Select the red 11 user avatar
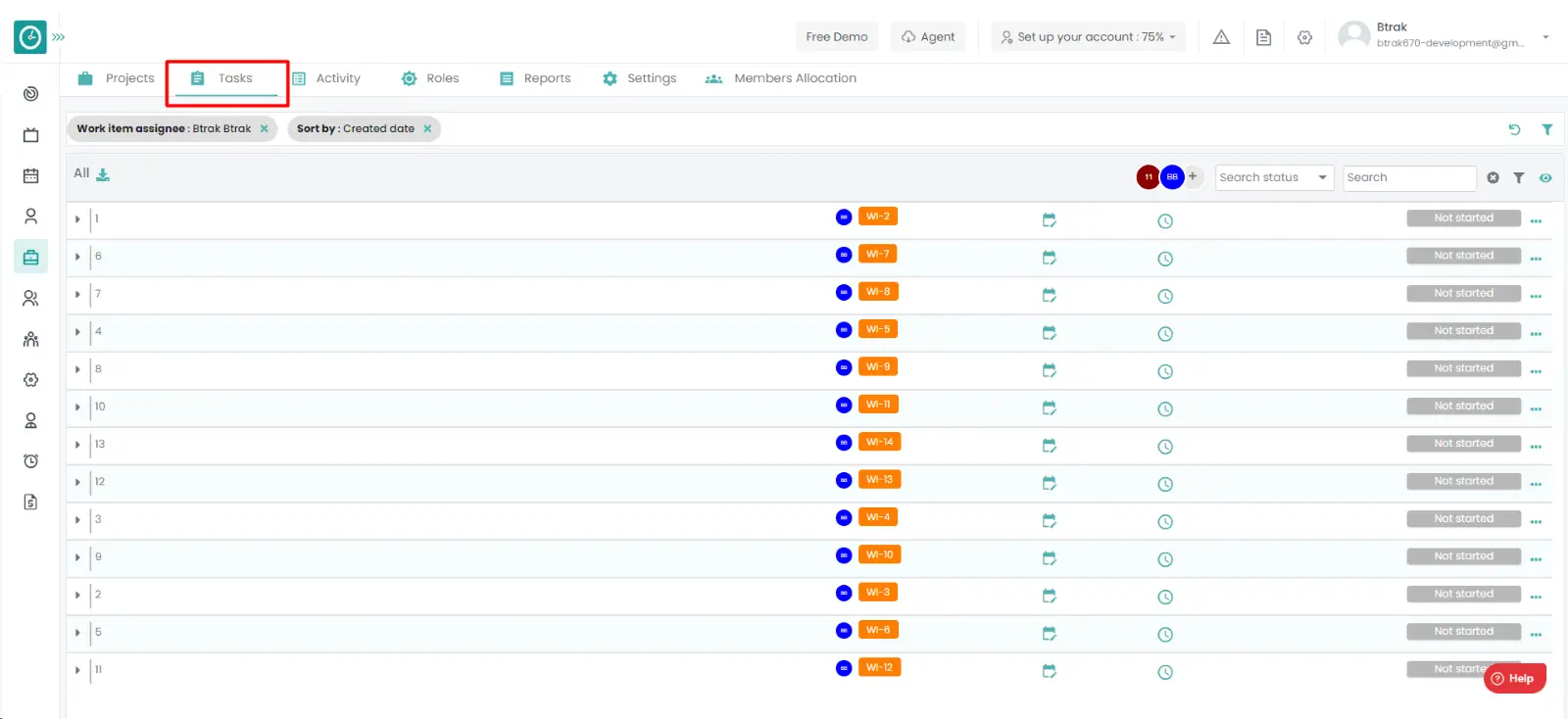The width and height of the screenshot is (1568, 719). [x=1148, y=177]
